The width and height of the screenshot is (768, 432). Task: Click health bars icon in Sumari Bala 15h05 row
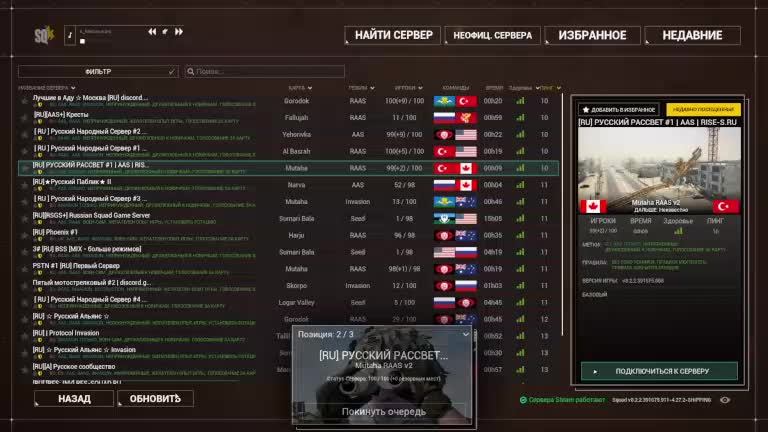(x=520, y=218)
